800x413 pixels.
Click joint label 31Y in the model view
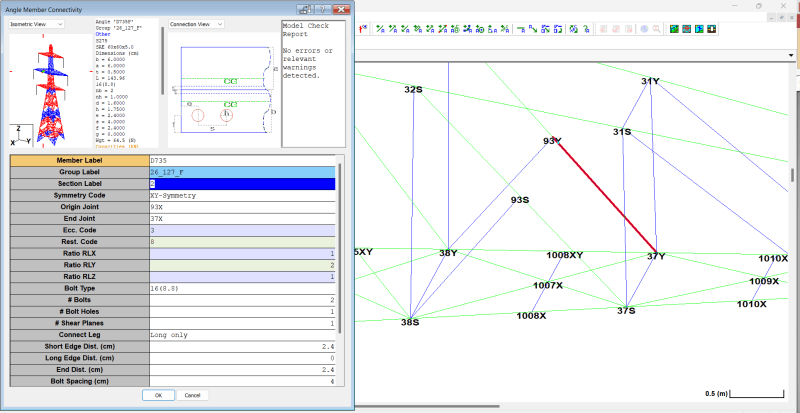click(x=651, y=81)
